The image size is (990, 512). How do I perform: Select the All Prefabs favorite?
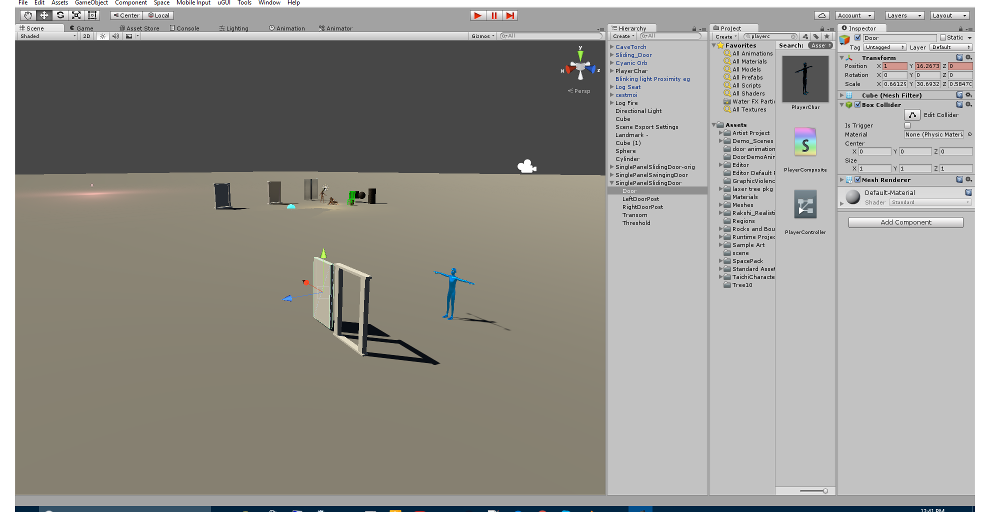click(x=748, y=78)
